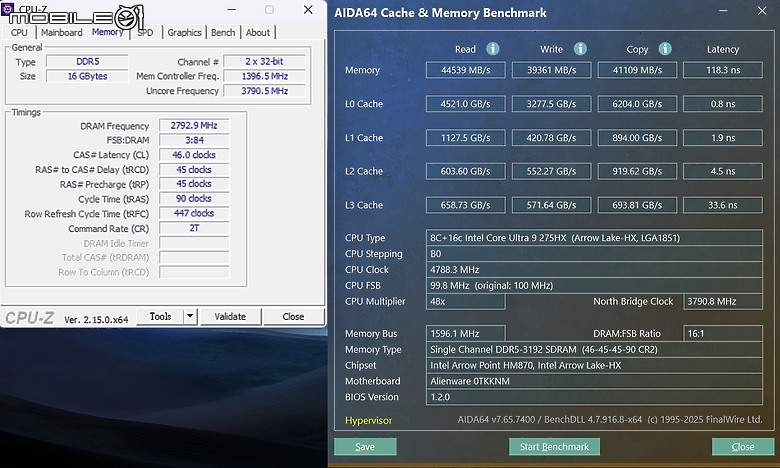Click the L3 Cache Write value 571.64 GB/s

(x=552, y=205)
